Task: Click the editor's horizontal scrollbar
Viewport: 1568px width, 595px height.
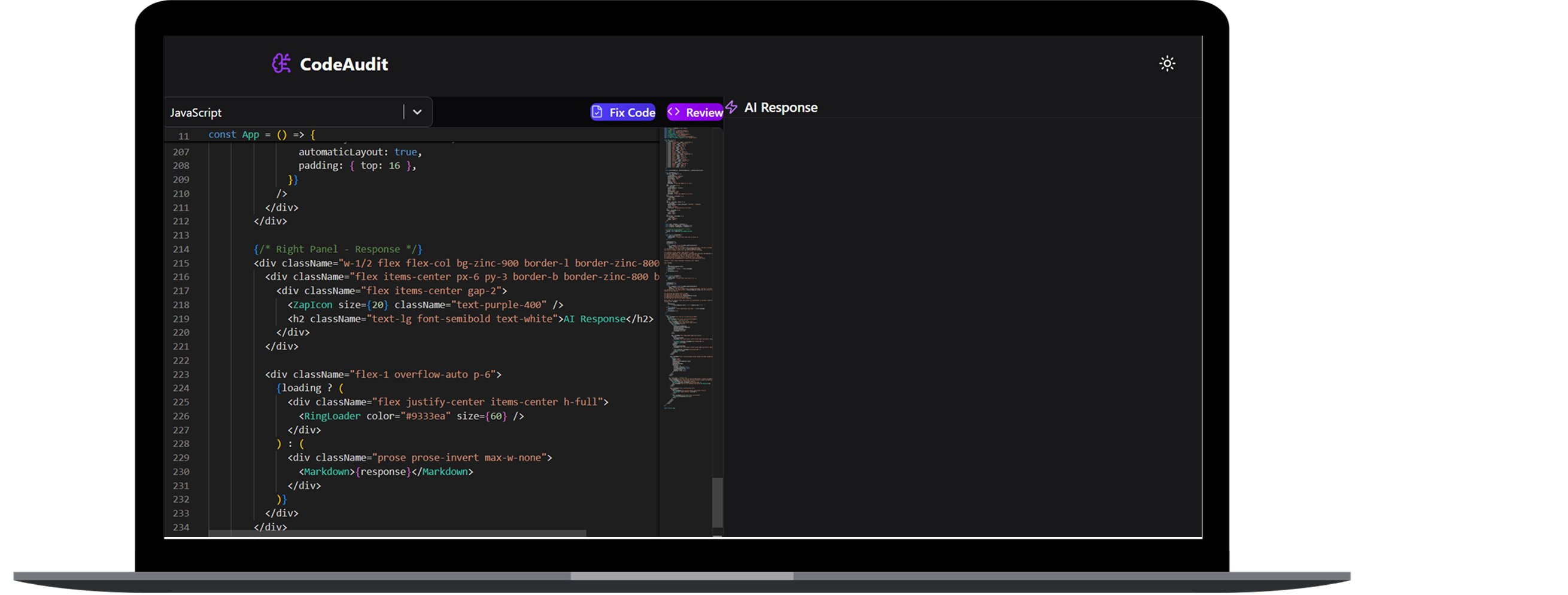Action: click(397, 533)
